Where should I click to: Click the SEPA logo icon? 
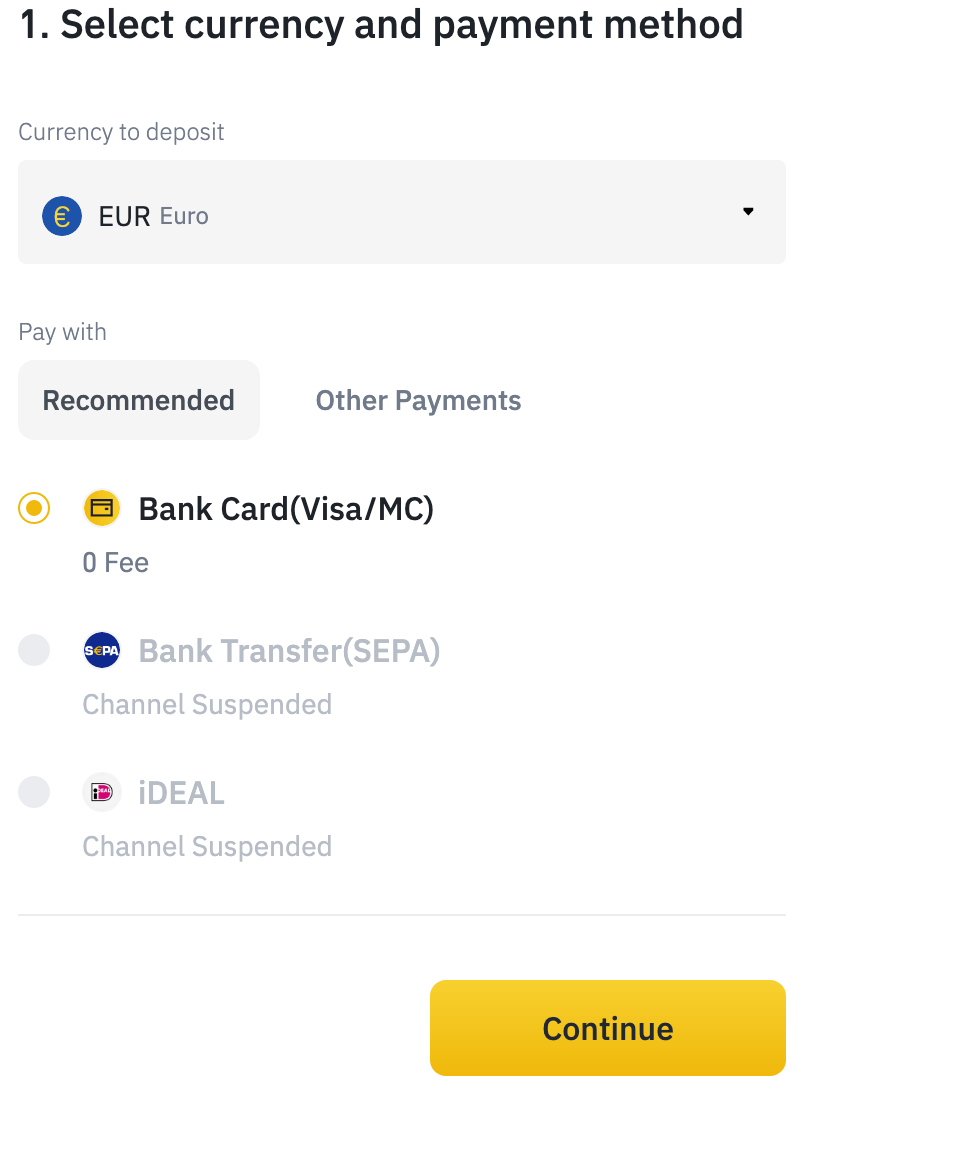[101, 651]
